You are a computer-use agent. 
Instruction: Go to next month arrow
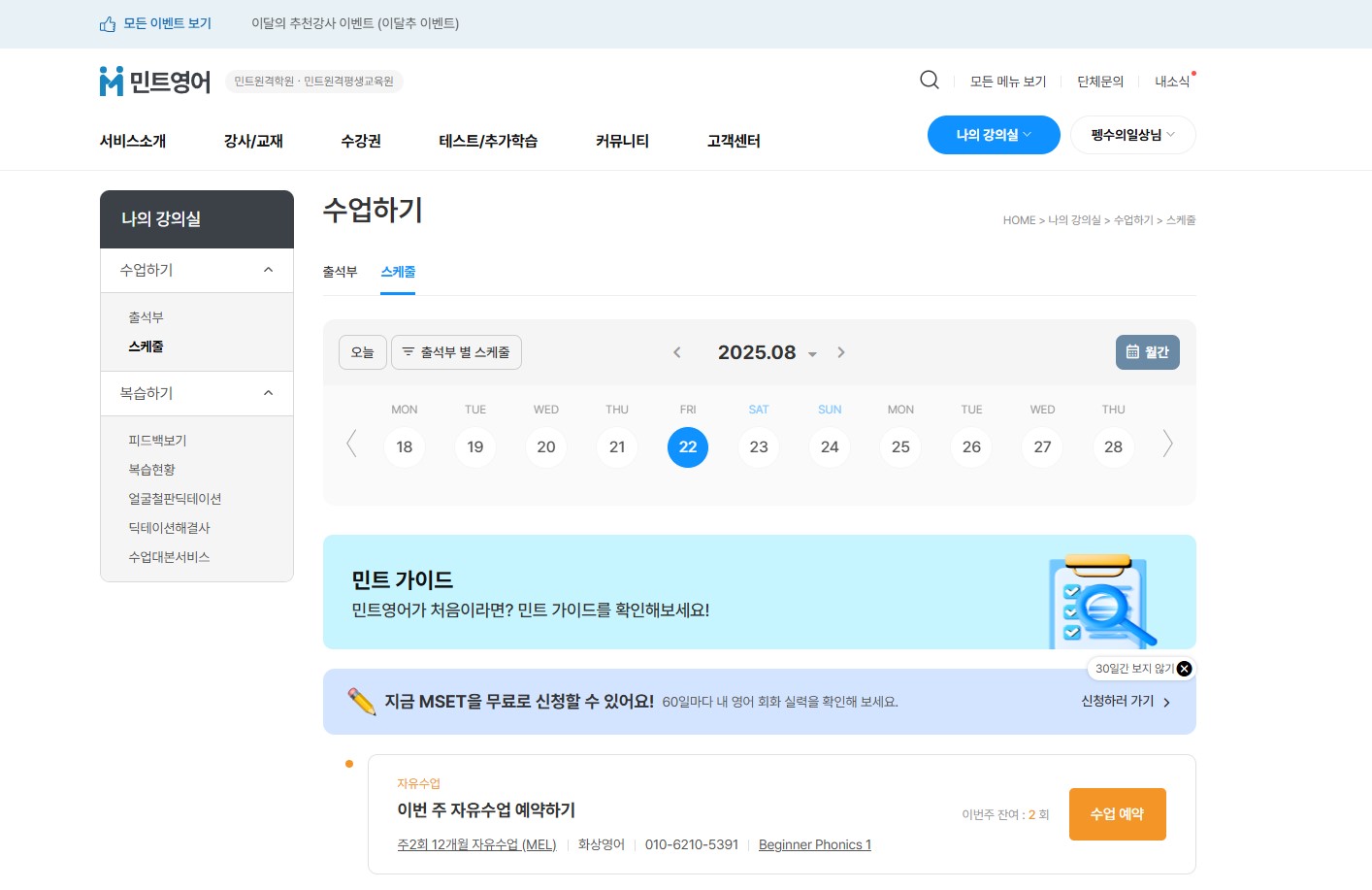(x=841, y=352)
